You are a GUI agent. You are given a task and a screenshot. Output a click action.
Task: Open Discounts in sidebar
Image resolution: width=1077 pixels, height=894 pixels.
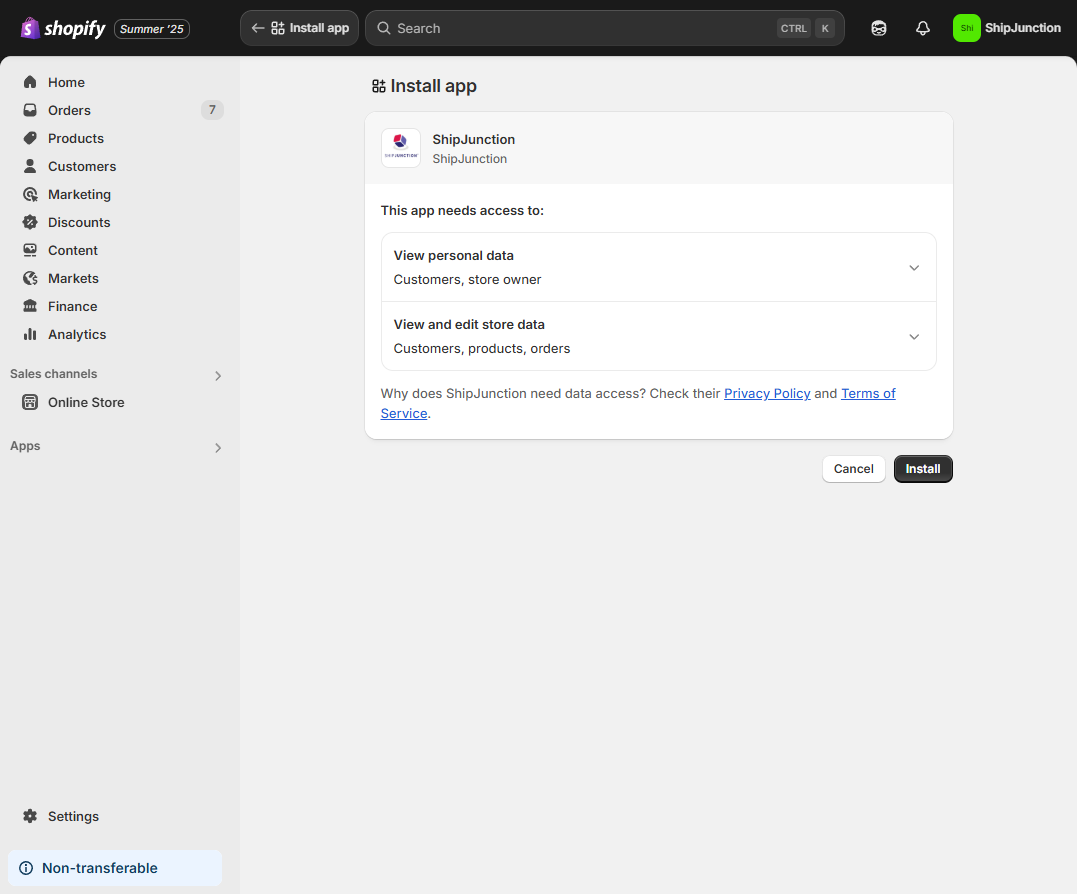coord(79,222)
